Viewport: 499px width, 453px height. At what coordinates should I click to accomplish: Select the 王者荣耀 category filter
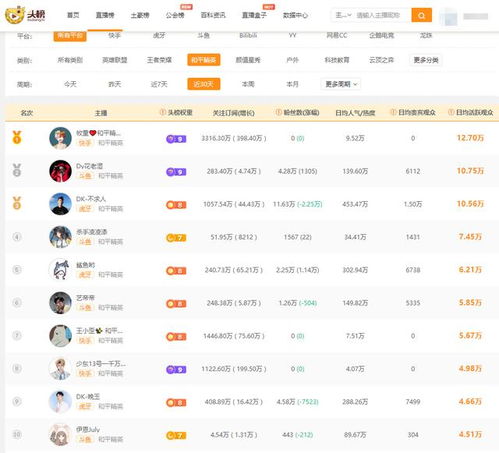point(159,60)
